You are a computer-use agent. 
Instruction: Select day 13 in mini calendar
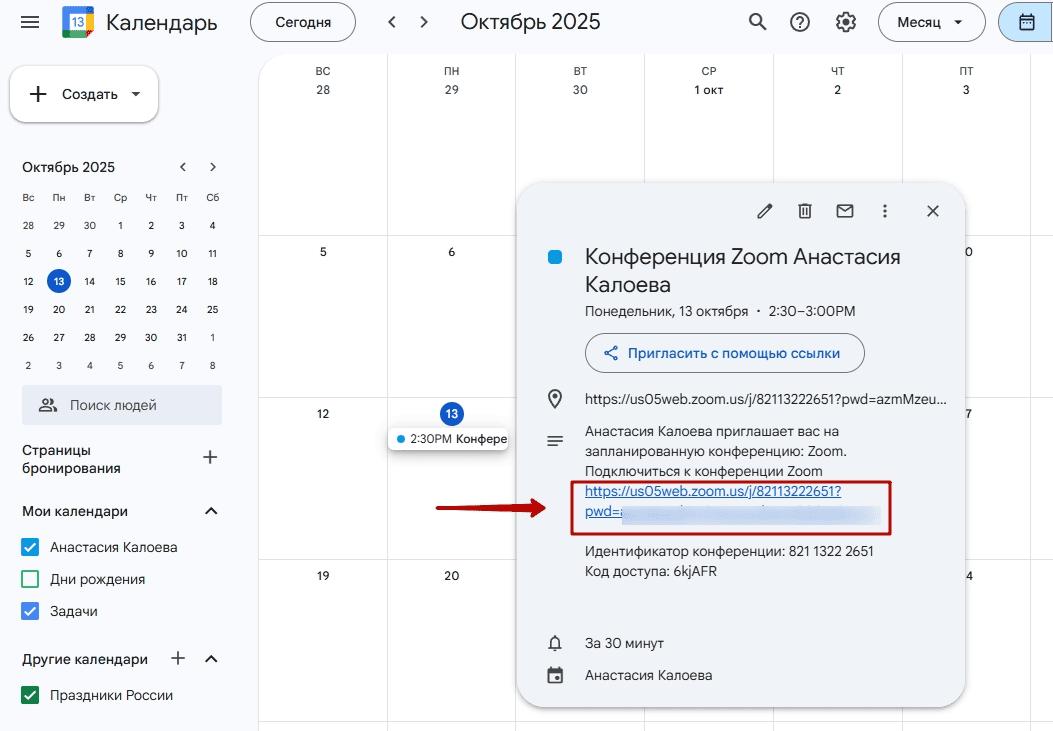pyautogui.click(x=59, y=282)
